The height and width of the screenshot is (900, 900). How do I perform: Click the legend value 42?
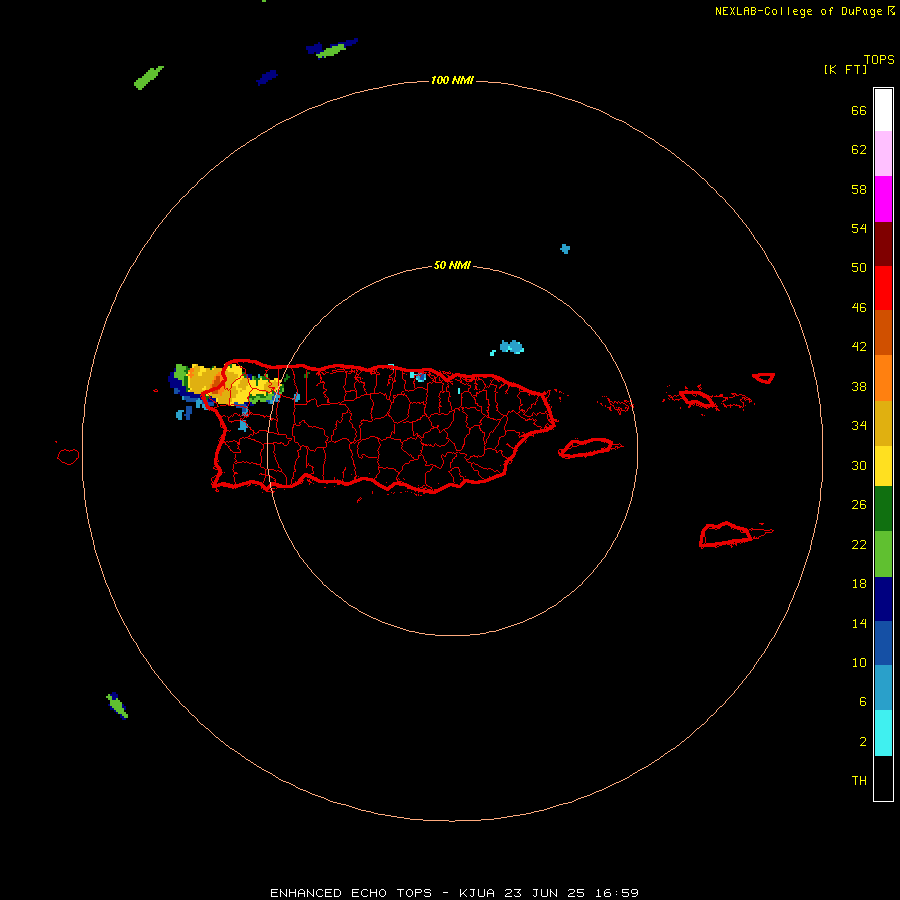(x=859, y=347)
